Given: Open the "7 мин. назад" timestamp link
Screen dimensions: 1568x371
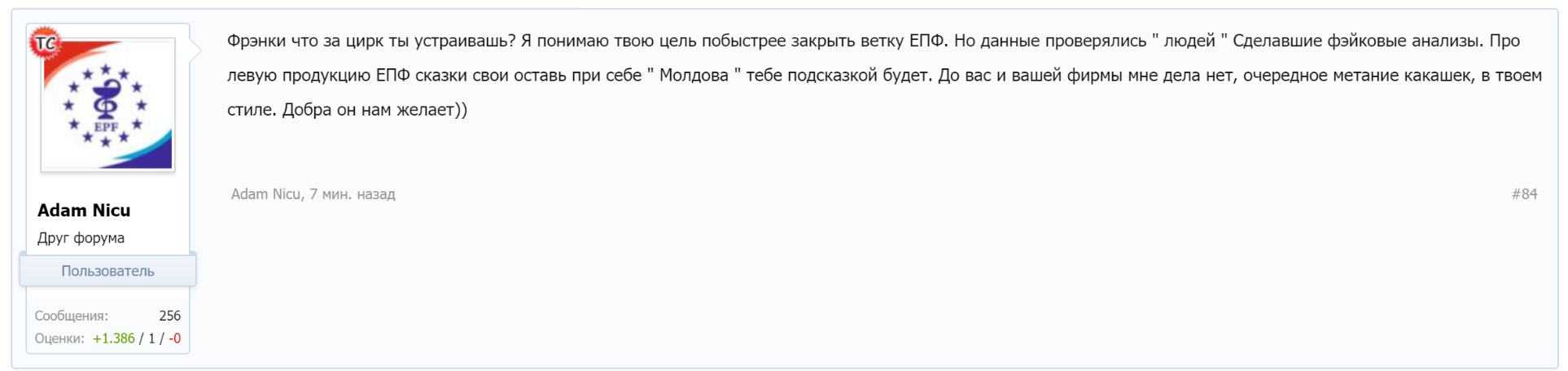Looking at the screenshot, I should 353,194.
